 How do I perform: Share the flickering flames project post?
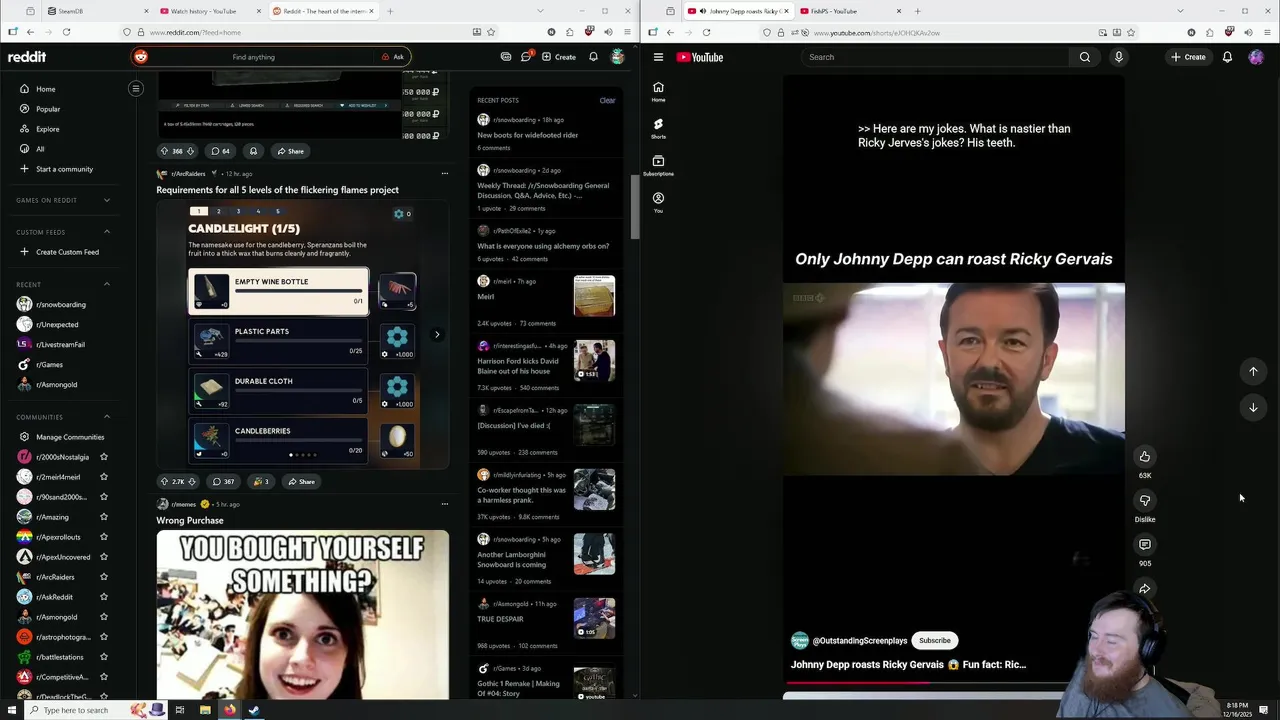[x=301, y=481]
